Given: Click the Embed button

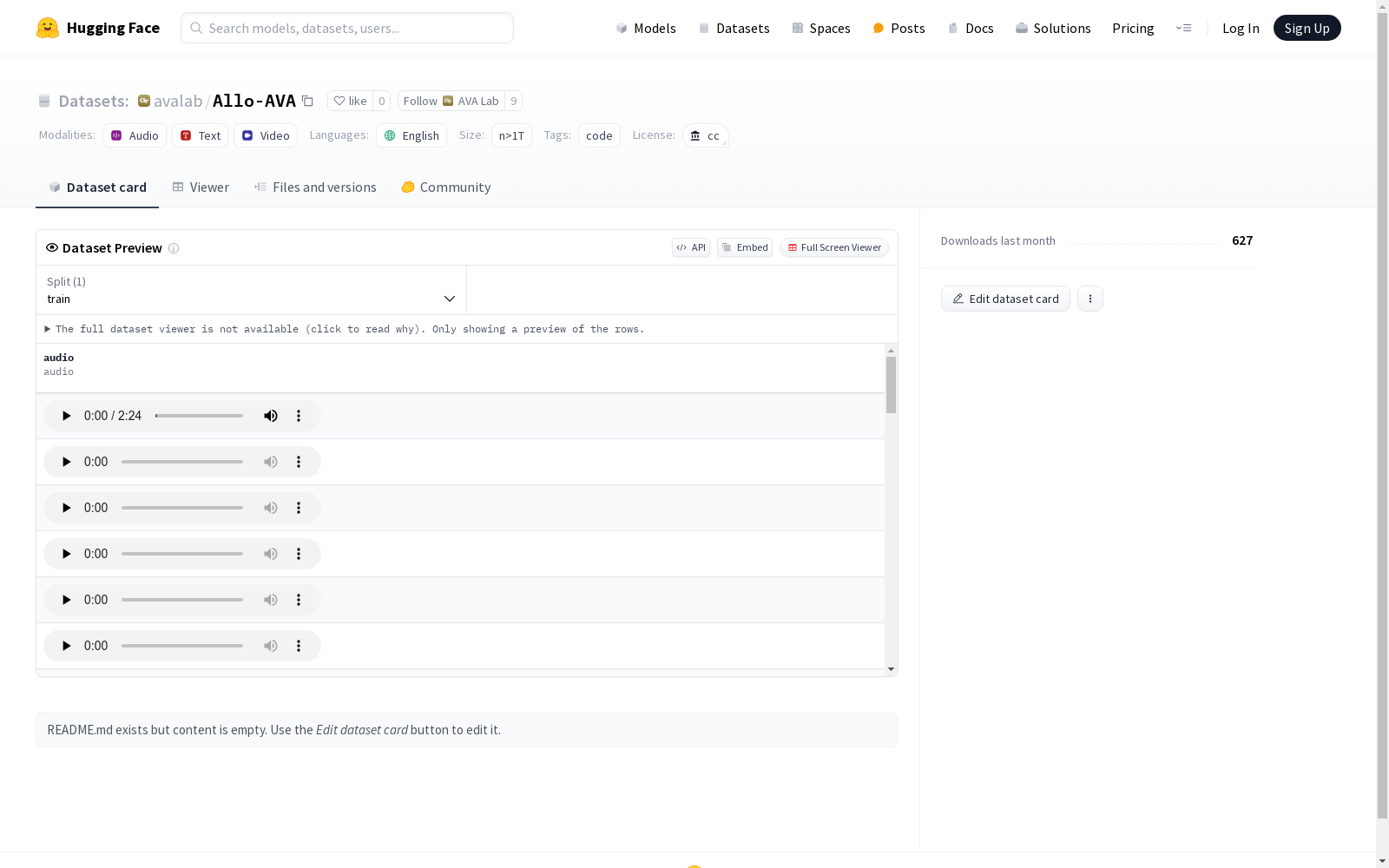Looking at the screenshot, I should tap(745, 247).
